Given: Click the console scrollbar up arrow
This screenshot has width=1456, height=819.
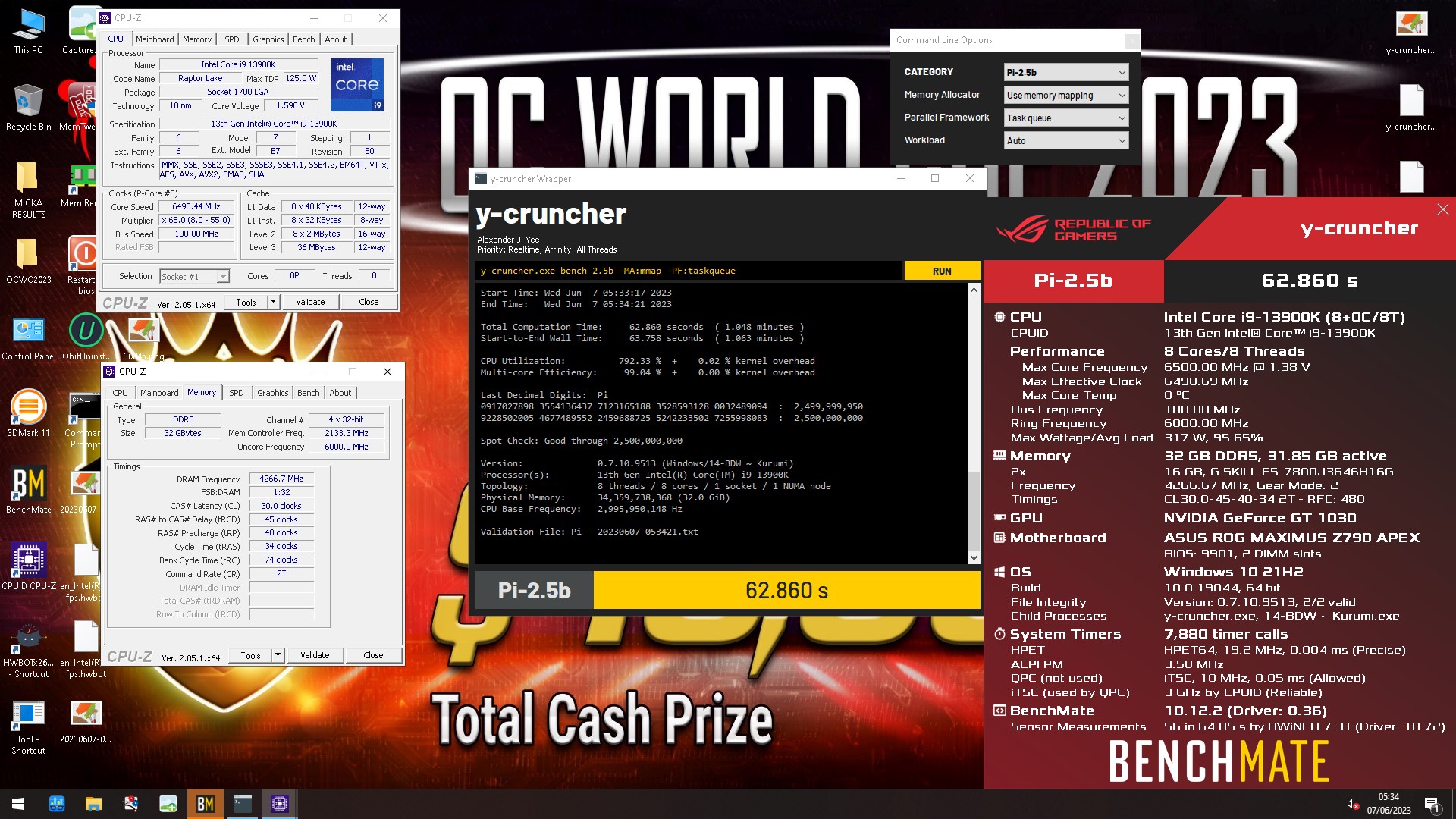Looking at the screenshot, I should 974,290.
